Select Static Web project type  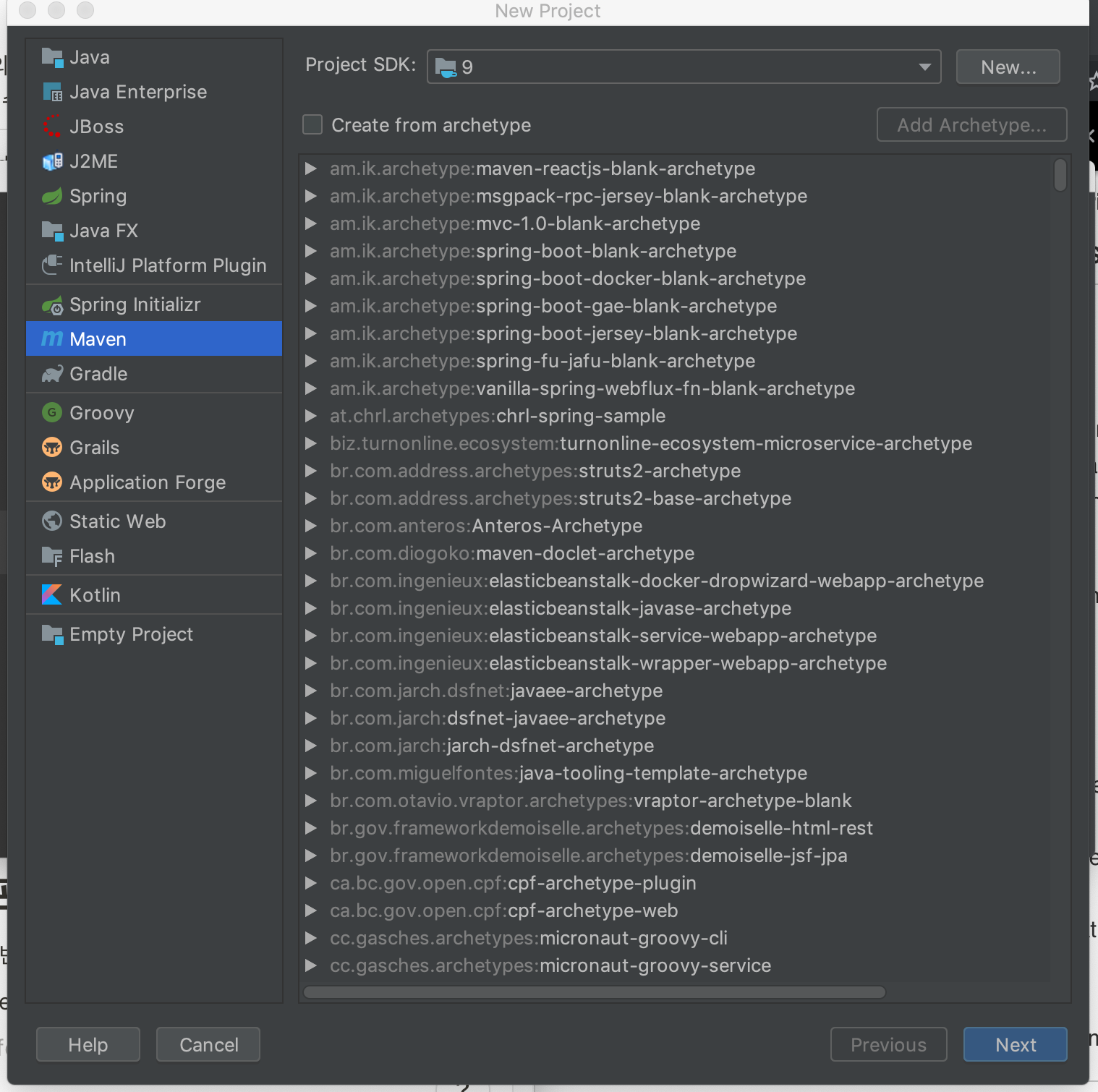[x=154, y=521]
